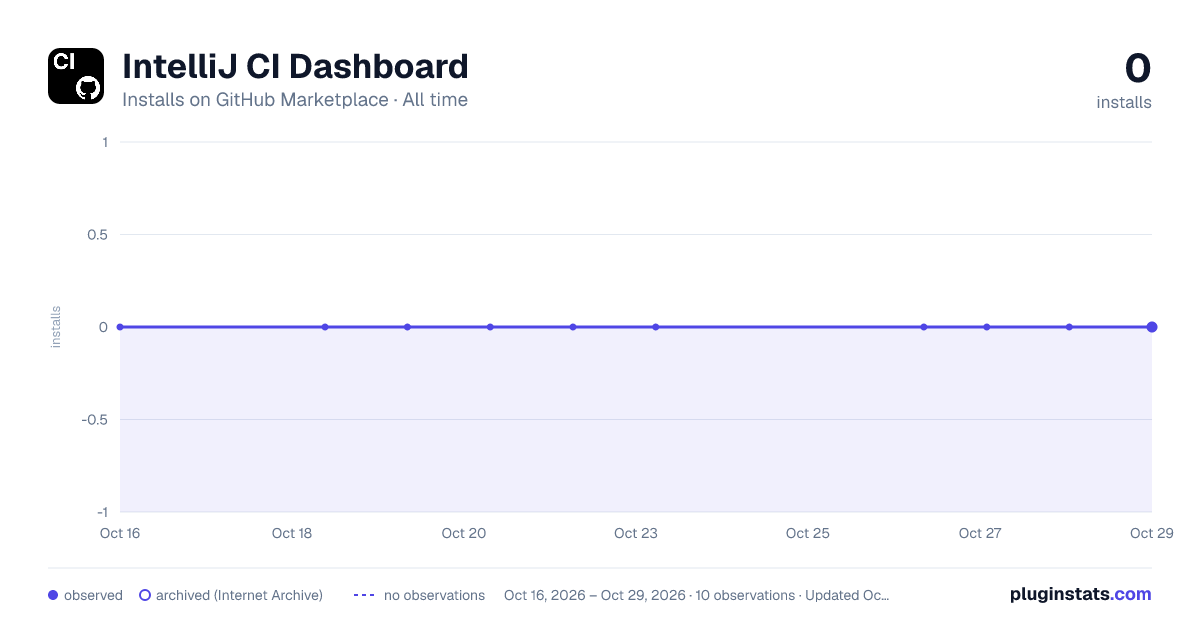Click the Oct 25 x-axis label
Image resolution: width=1200 pixels, height=630 pixels.
pos(808,533)
